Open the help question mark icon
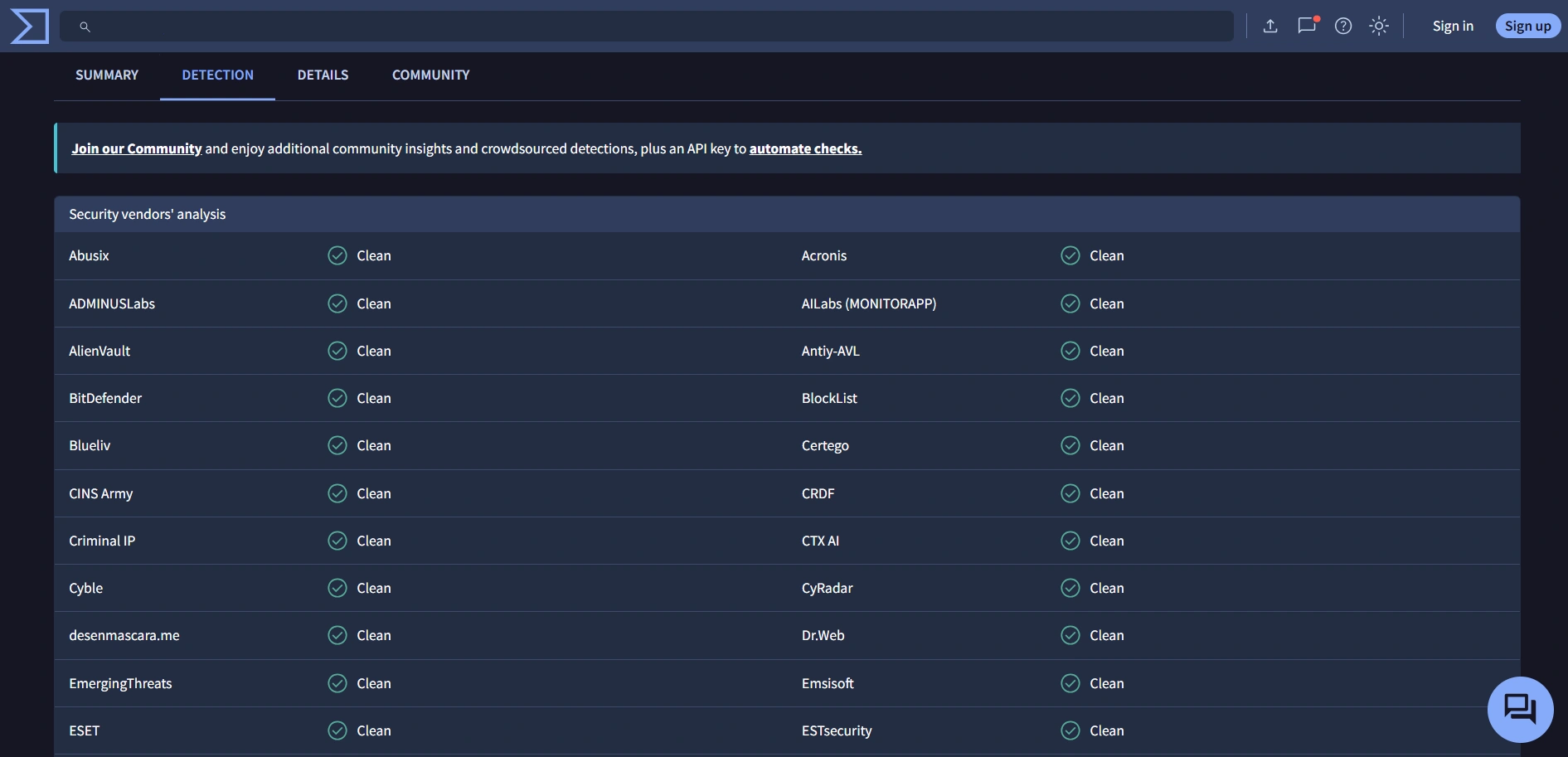This screenshot has width=1568, height=757. 1343,27
